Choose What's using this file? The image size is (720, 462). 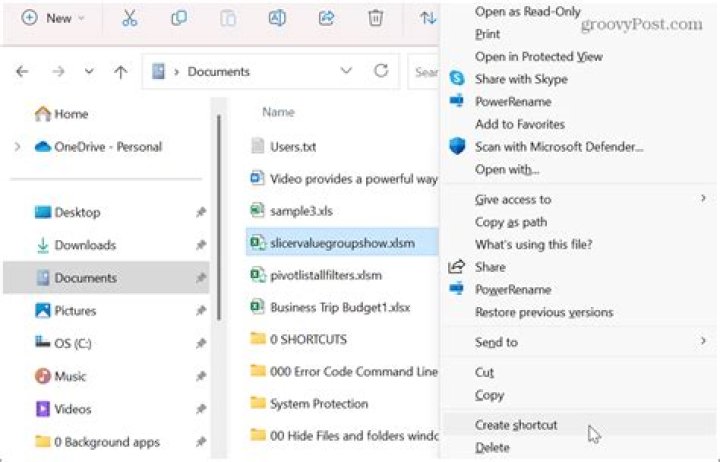point(534,244)
